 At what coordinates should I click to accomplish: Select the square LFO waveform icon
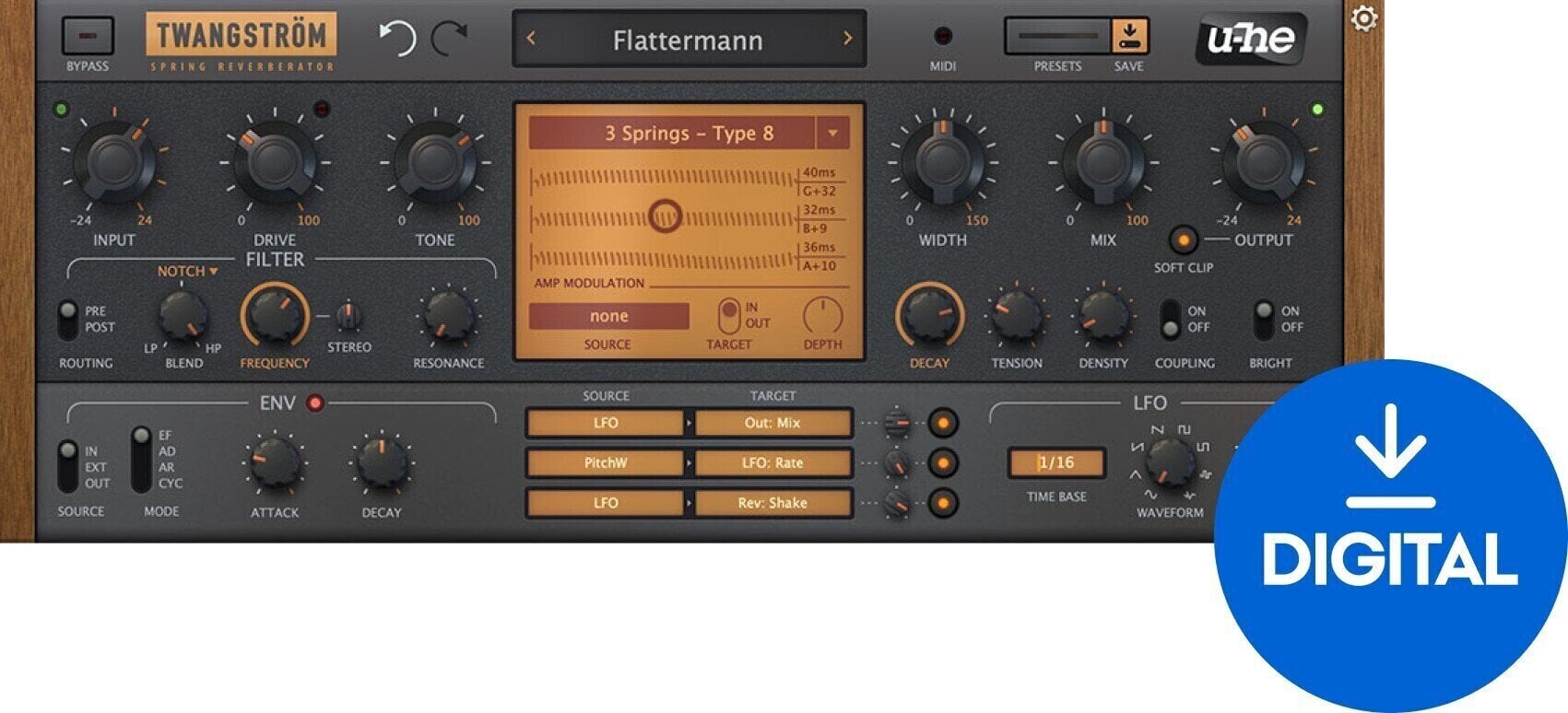(x=1185, y=429)
